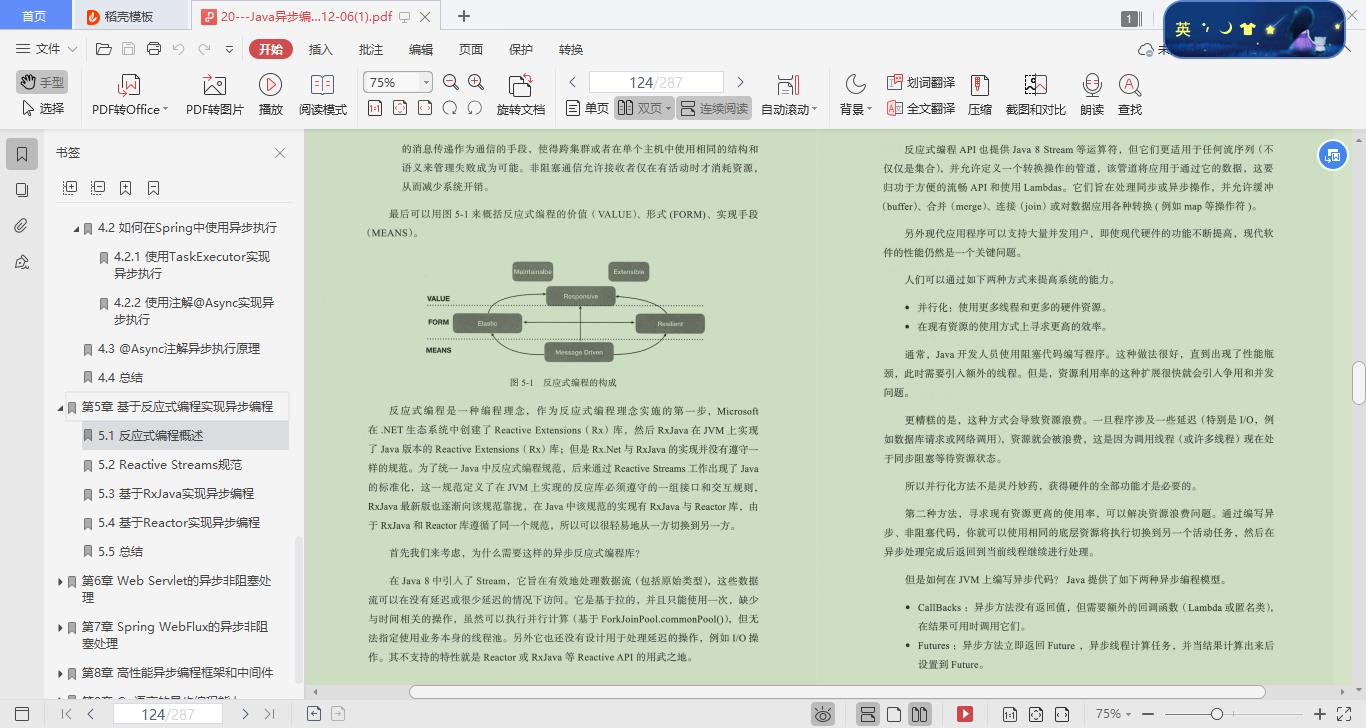Toggle eye protection mode in status bar

[823, 714]
